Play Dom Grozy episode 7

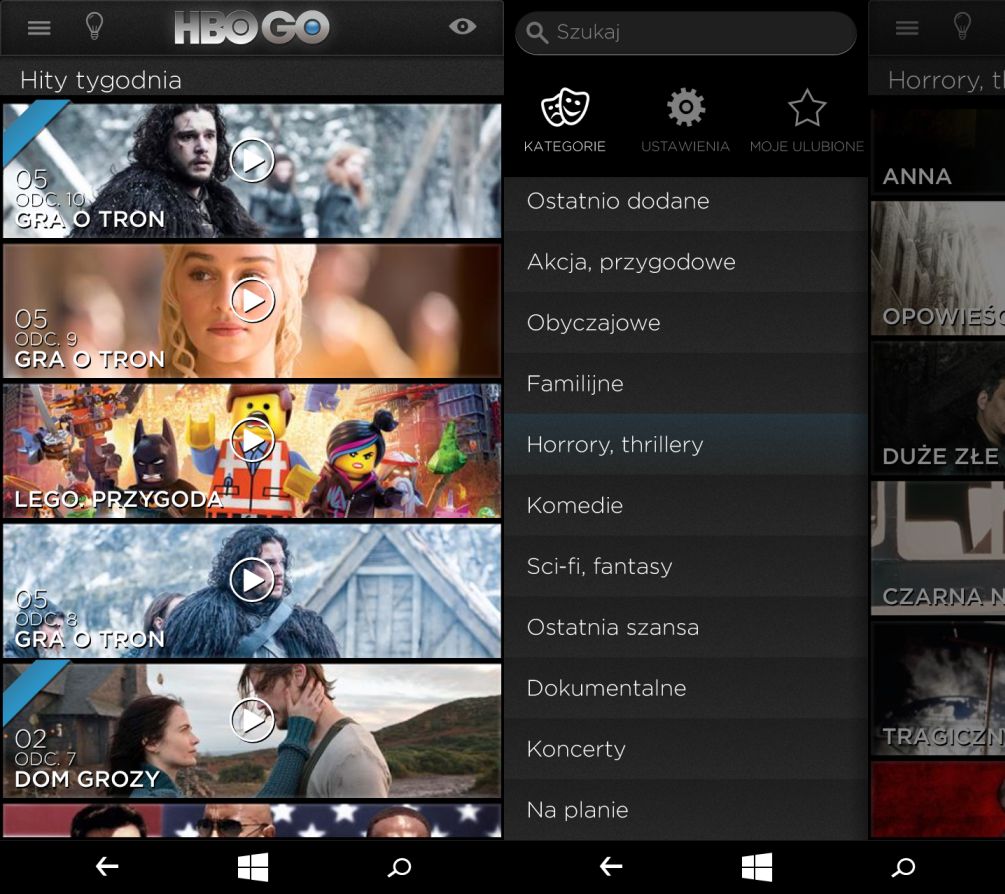click(x=252, y=720)
